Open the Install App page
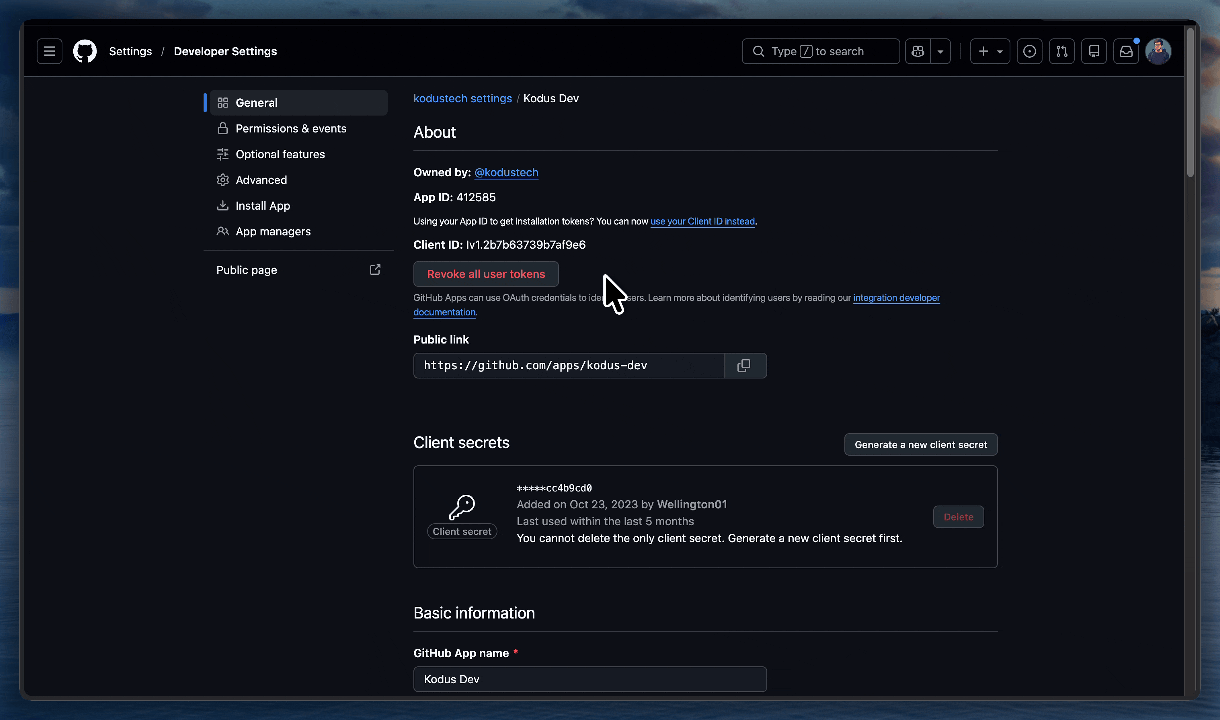Image resolution: width=1220 pixels, height=720 pixels. tap(263, 206)
